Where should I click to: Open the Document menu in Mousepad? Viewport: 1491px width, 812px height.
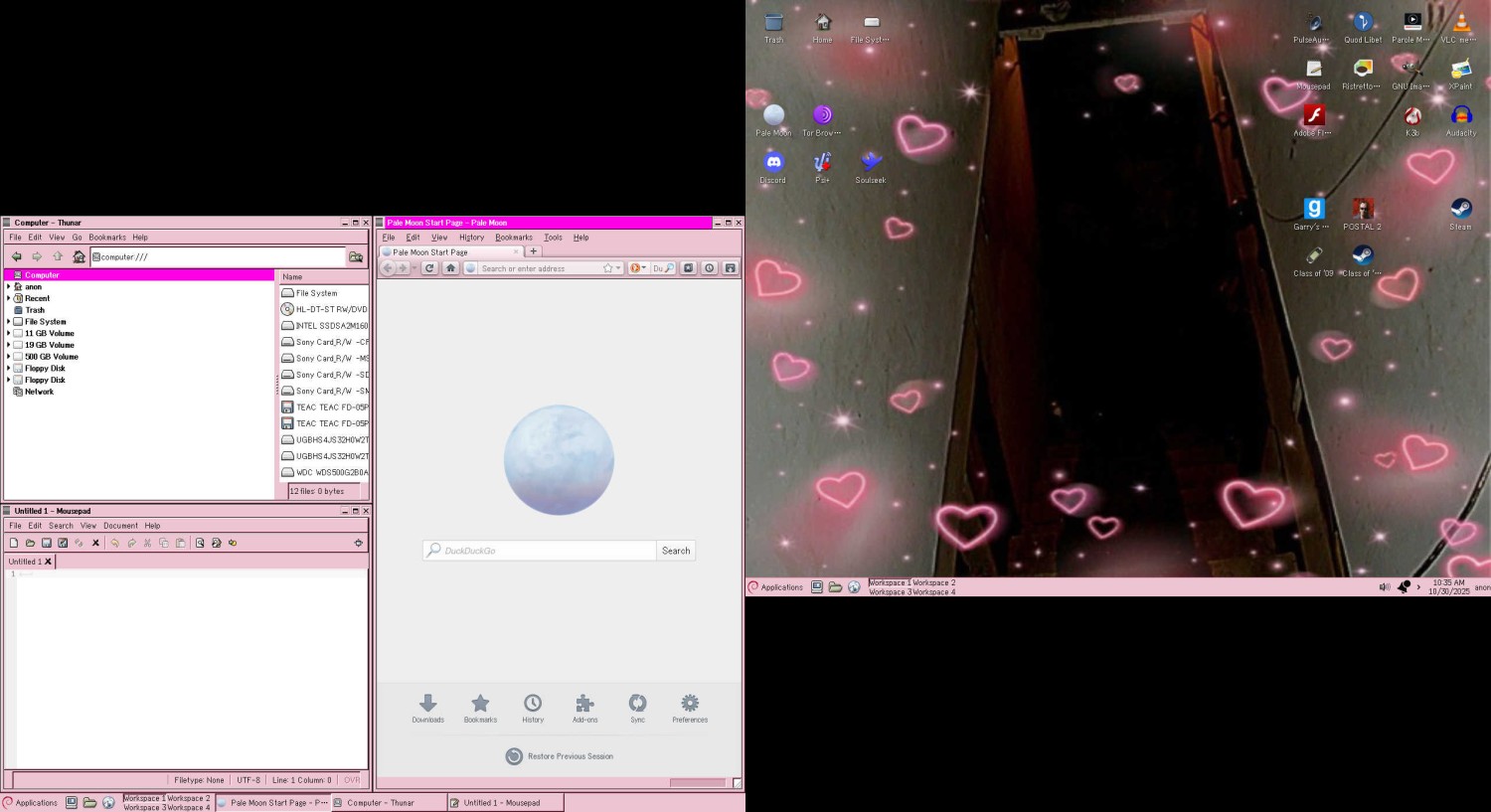pyautogui.click(x=120, y=526)
